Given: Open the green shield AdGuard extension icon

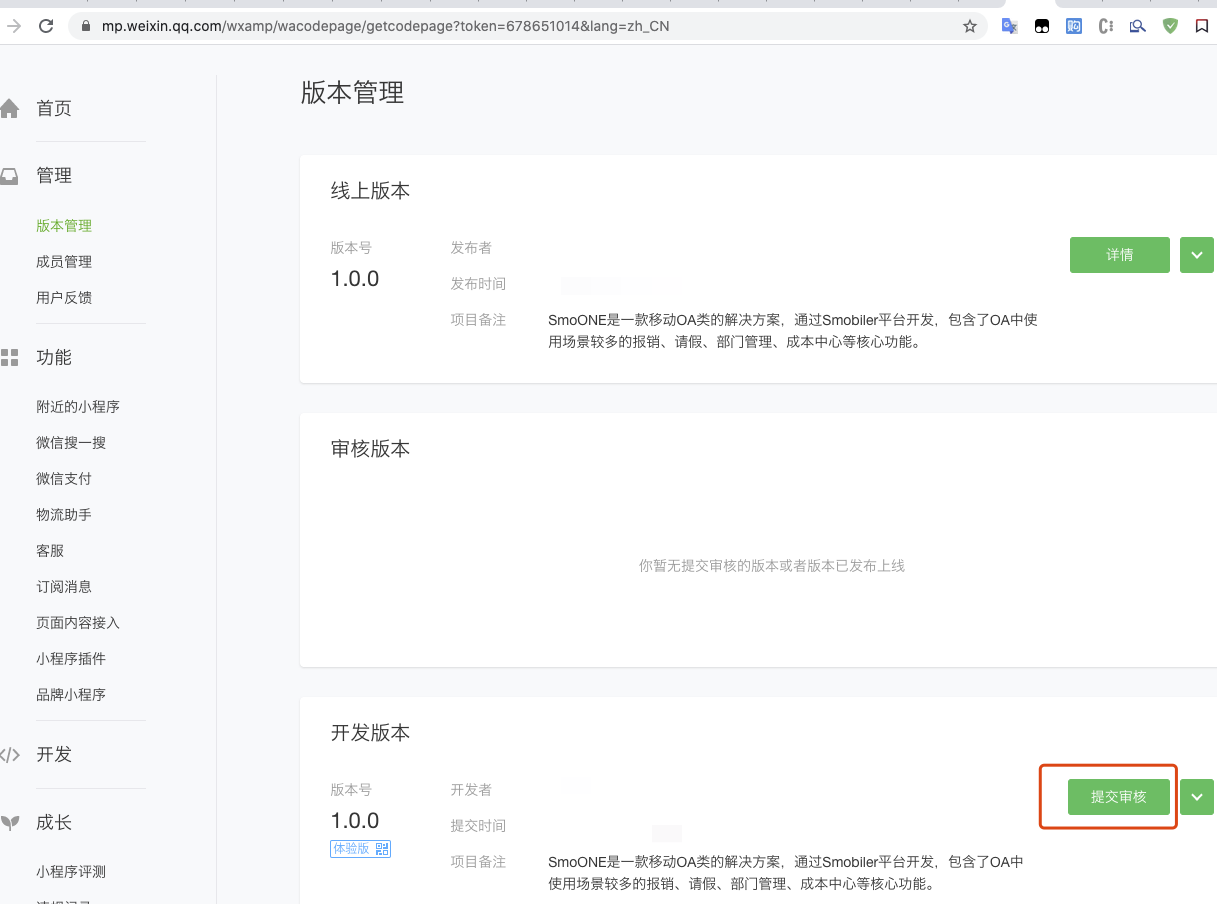Looking at the screenshot, I should 1170,27.
